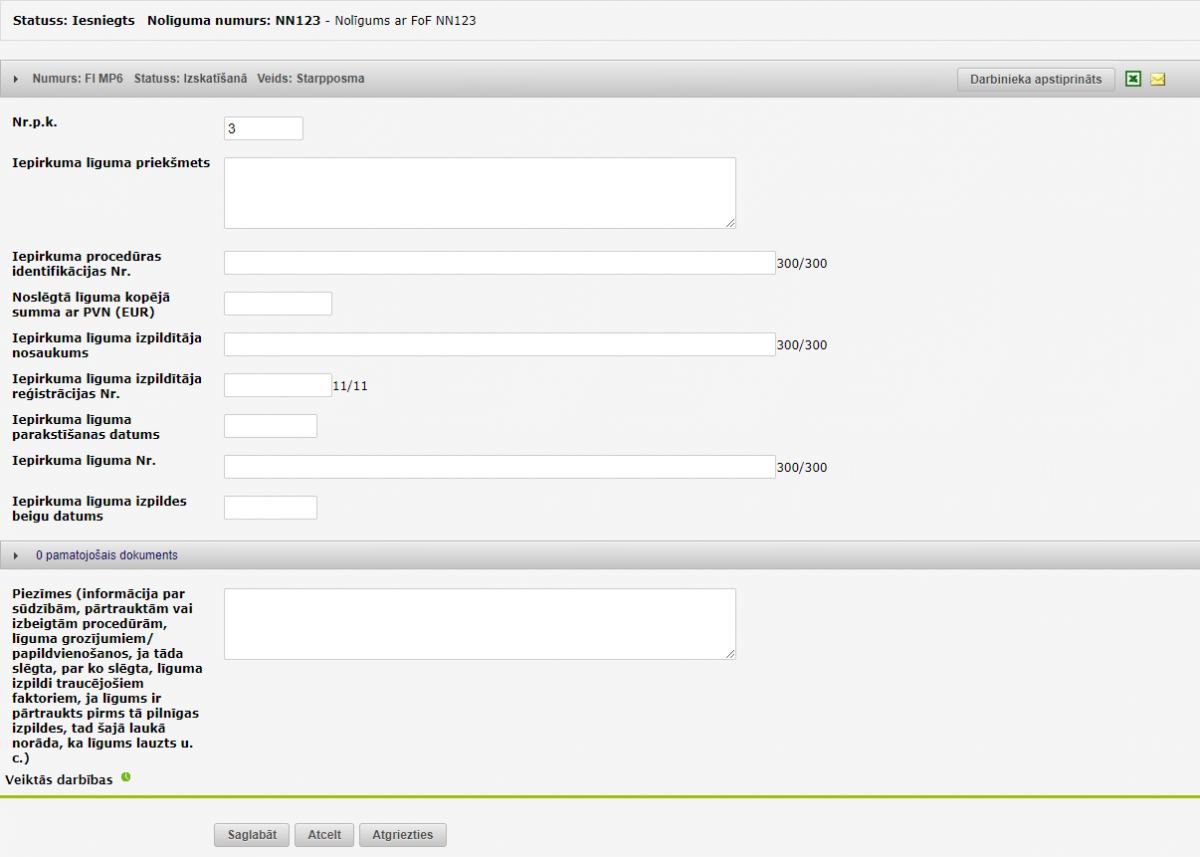The height and width of the screenshot is (857, 1200).
Task: Click the Iepirkuma līguma Nr. field
Action: [x=499, y=467]
